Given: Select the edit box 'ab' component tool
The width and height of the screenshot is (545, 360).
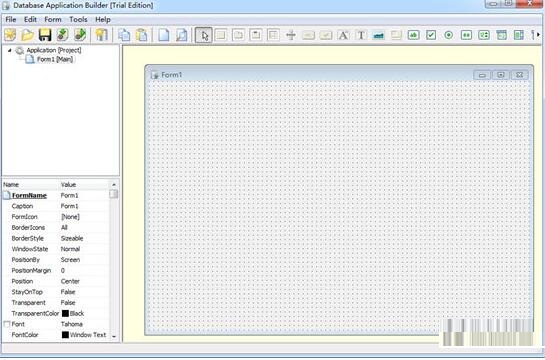Looking at the screenshot, I should tap(413, 35).
